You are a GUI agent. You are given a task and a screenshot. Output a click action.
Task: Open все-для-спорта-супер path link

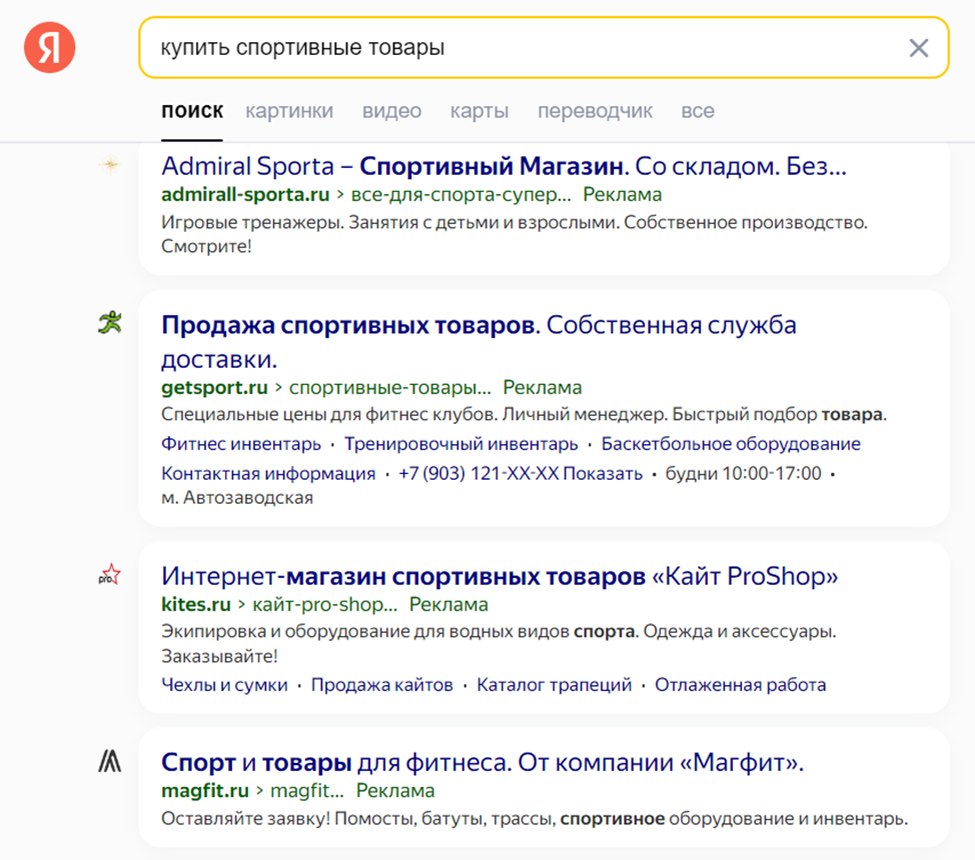point(461,195)
